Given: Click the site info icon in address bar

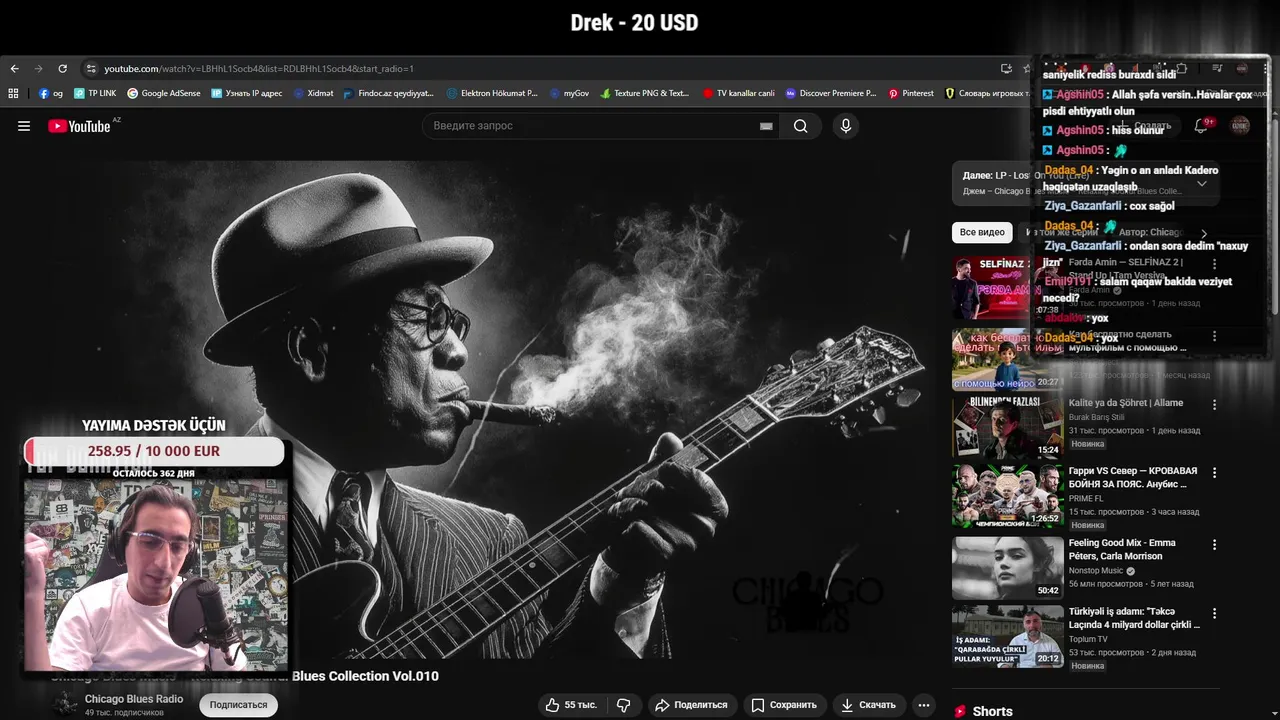Looking at the screenshot, I should tap(91, 69).
